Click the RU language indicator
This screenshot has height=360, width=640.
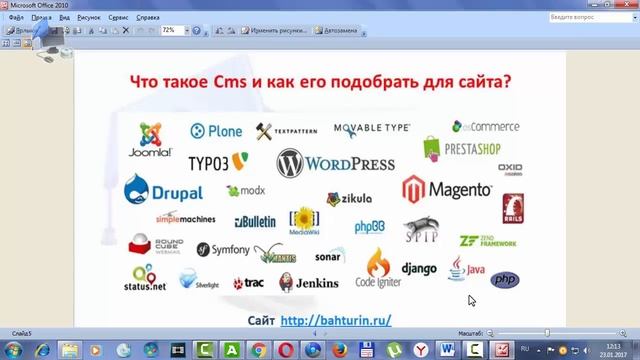point(525,349)
